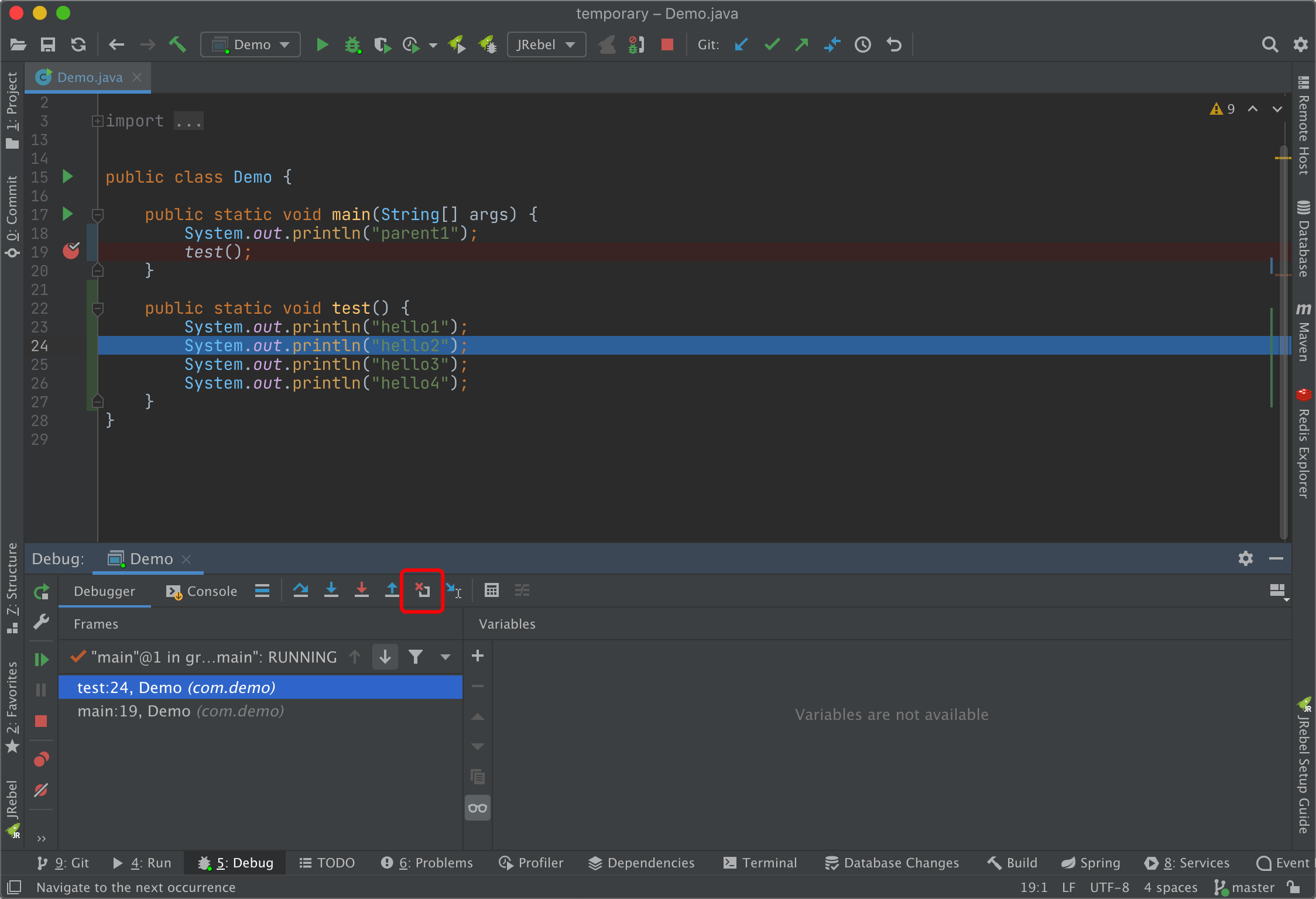Toggle Mute Breakpoints icon
Viewport: 1316px width, 899px height.
click(41, 790)
